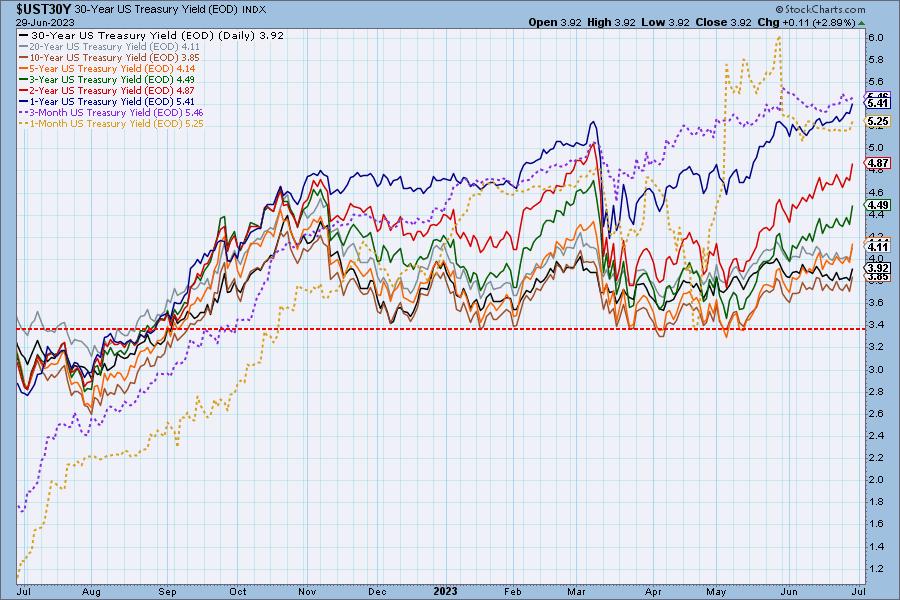Click the 4.4 label on the y-axis

tap(875, 215)
